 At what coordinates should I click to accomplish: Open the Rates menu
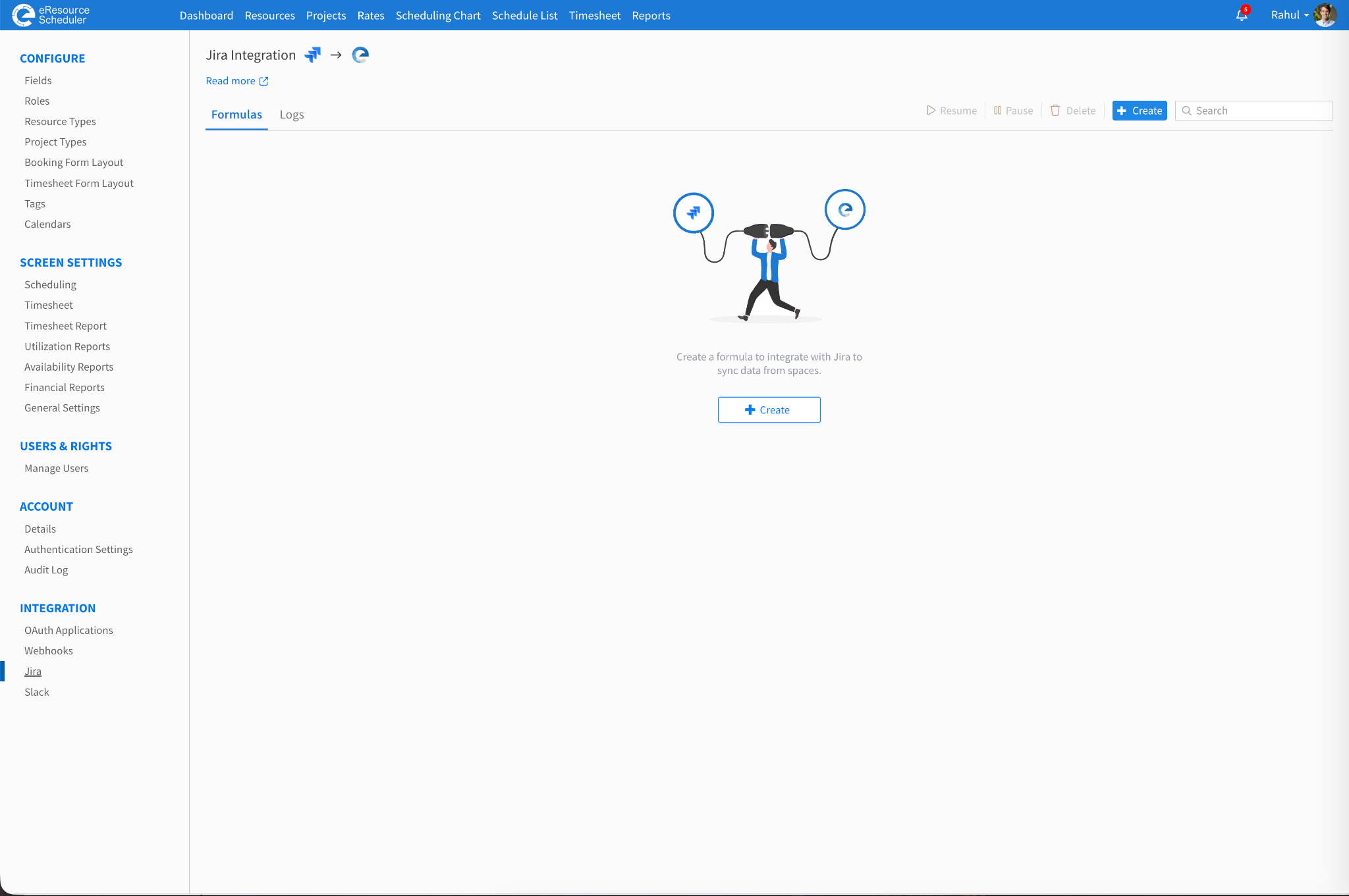pos(371,15)
